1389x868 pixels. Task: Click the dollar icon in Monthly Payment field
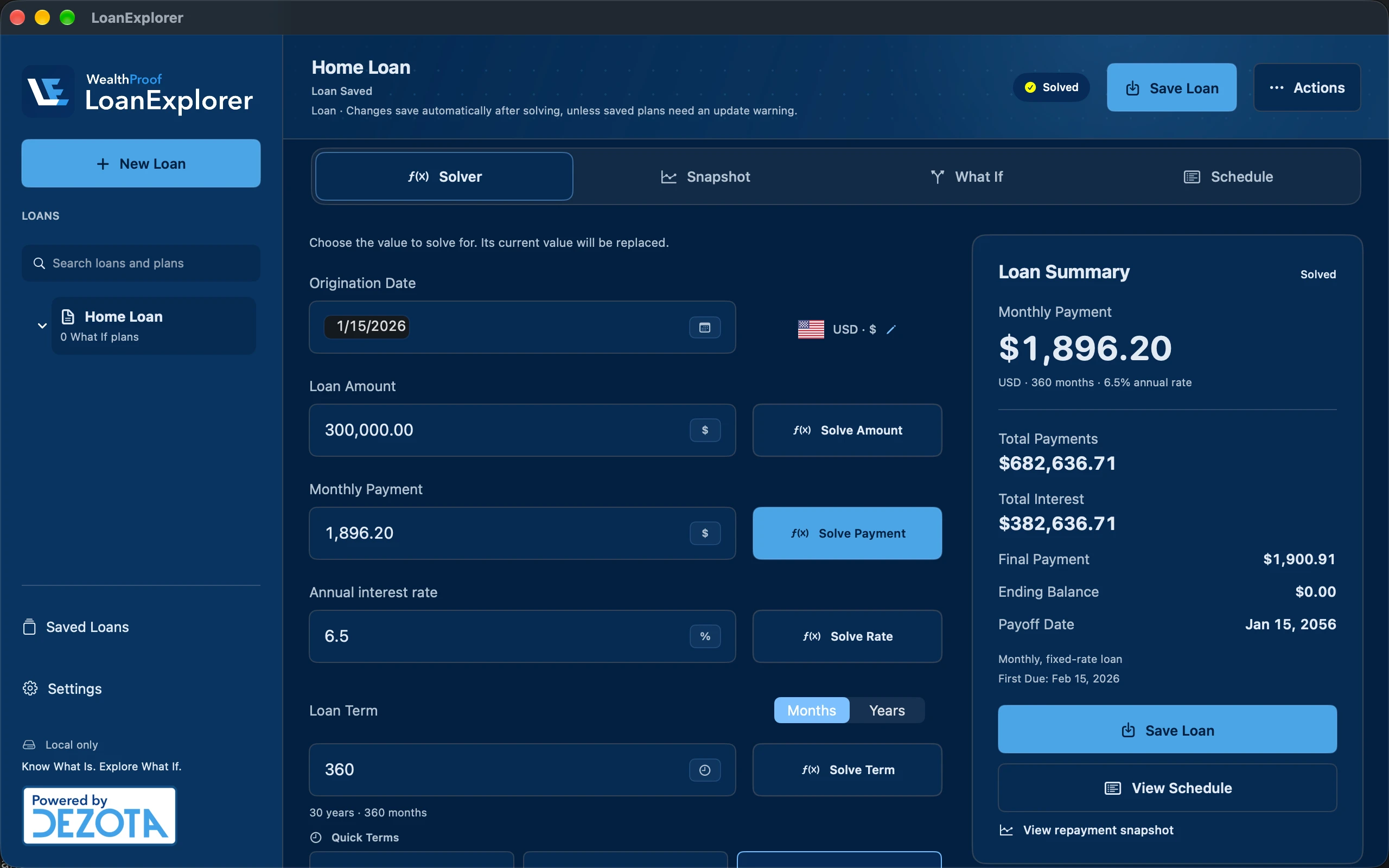tap(705, 533)
